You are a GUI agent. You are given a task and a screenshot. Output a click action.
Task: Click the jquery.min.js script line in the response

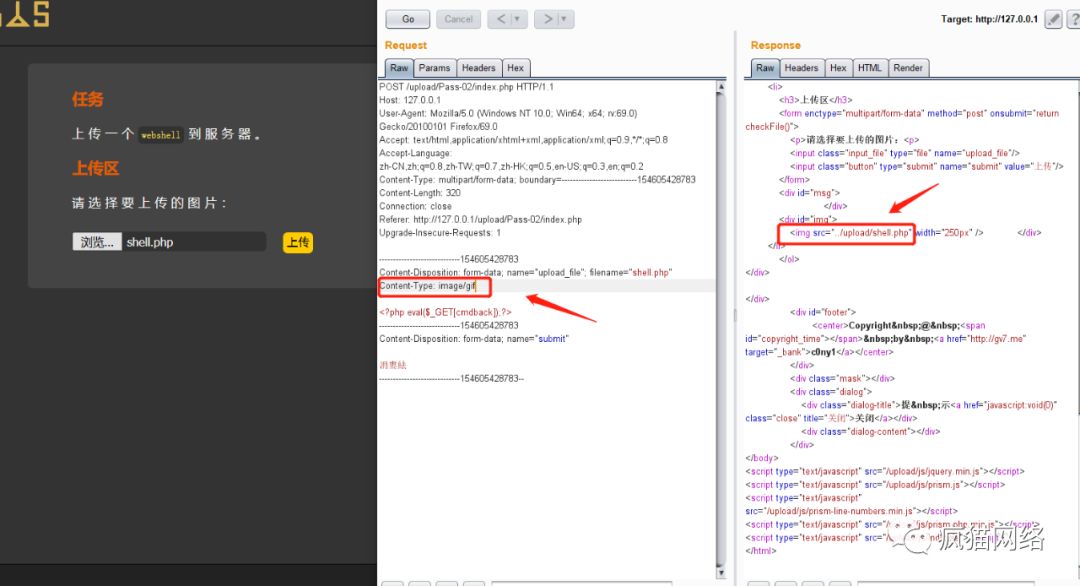tap(885, 471)
